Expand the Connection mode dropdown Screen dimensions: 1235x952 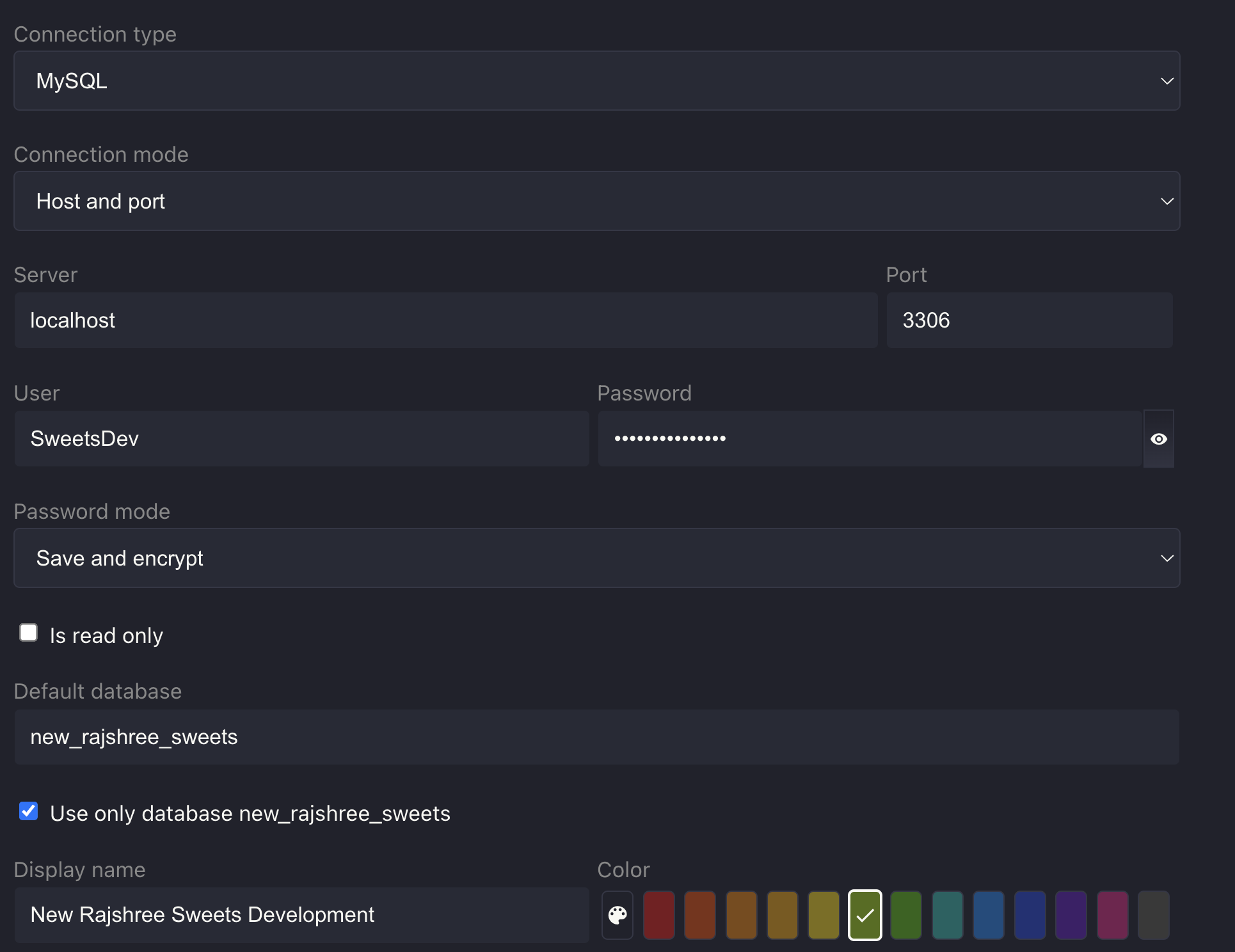(596, 202)
